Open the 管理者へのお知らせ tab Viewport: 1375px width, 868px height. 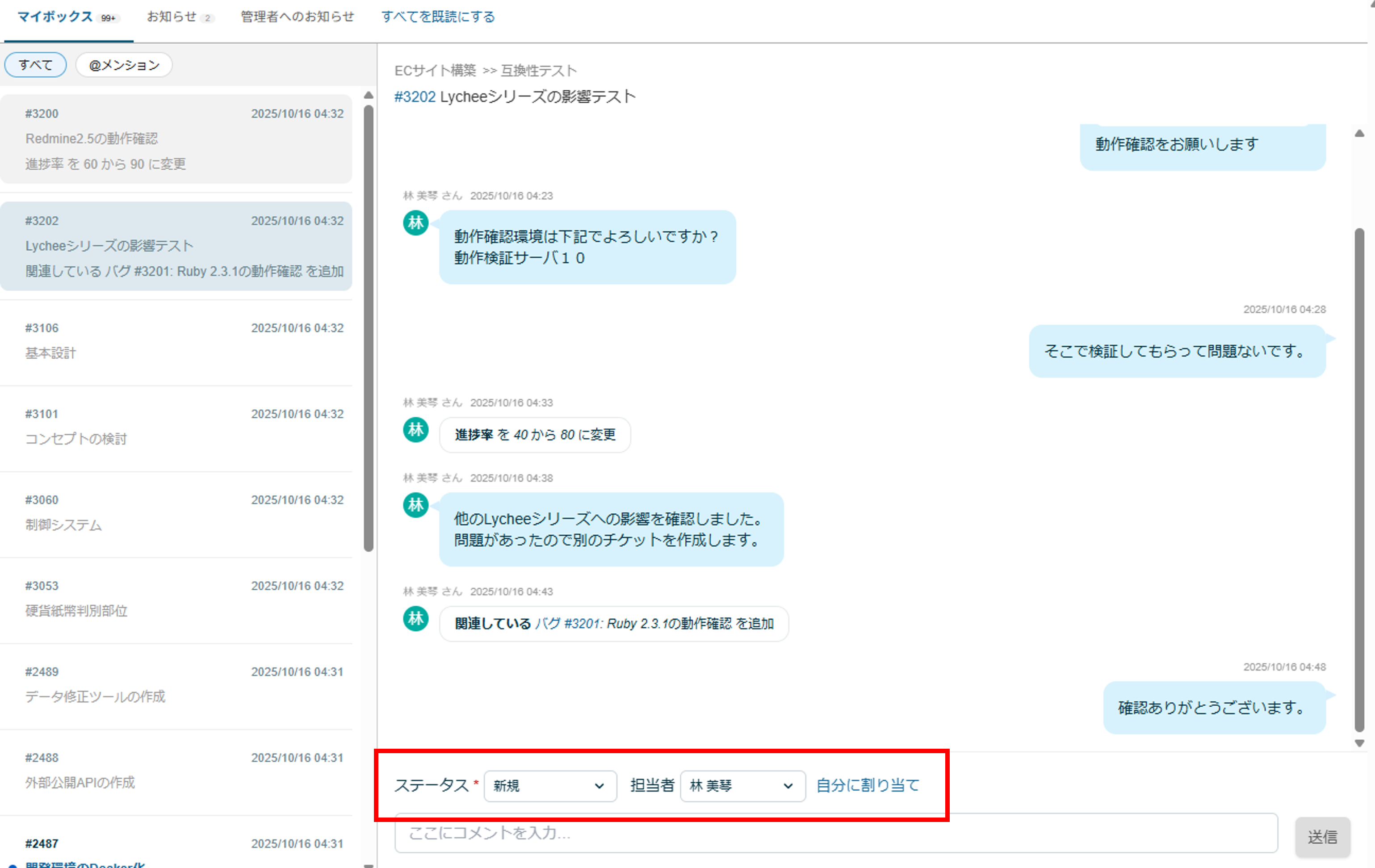coord(297,17)
